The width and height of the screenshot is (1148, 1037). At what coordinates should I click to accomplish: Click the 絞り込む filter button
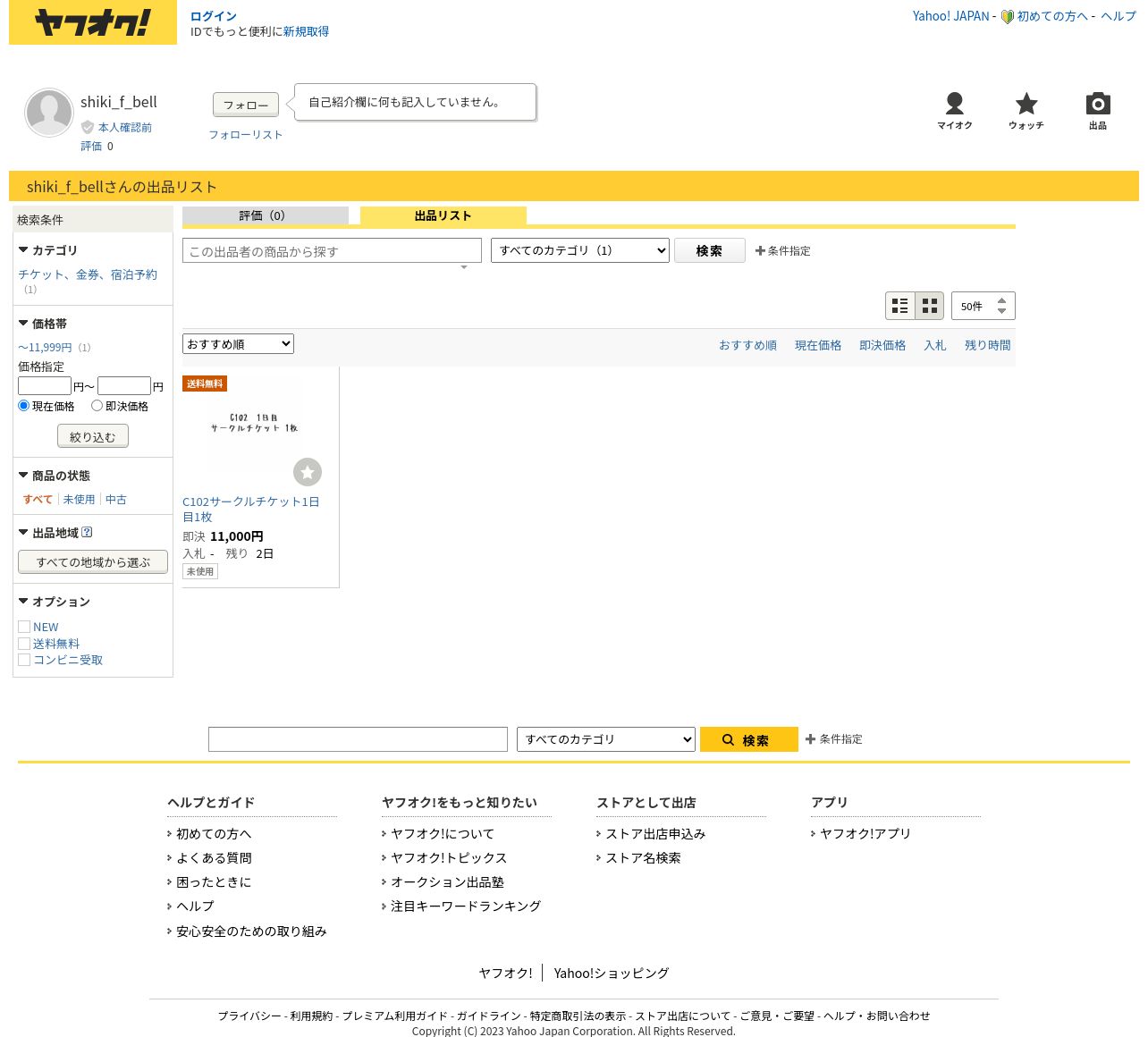(93, 436)
